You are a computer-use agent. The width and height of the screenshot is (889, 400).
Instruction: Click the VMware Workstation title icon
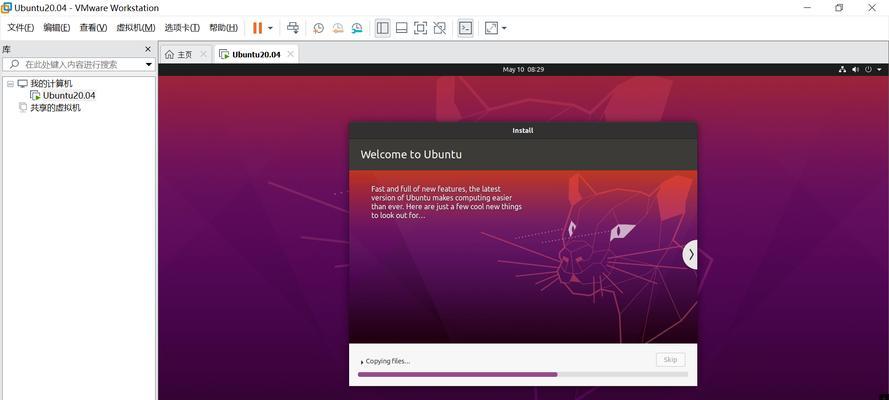pyautogui.click(x=6, y=8)
